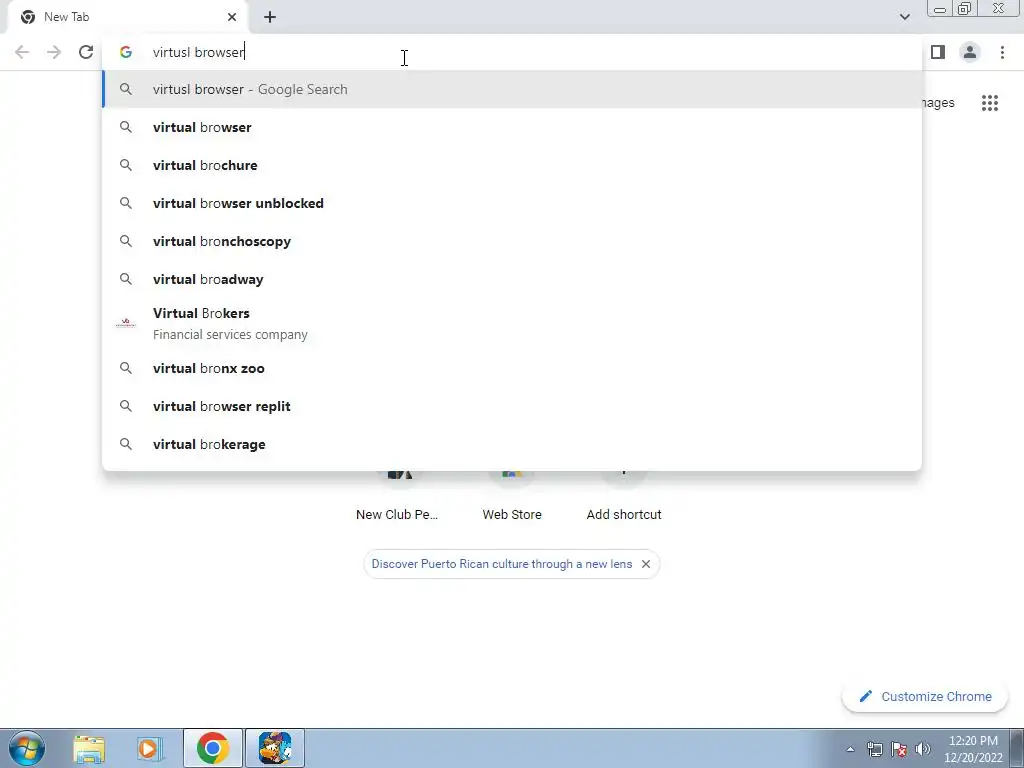Open Windows Explorer from taskbar

[x=89, y=748]
